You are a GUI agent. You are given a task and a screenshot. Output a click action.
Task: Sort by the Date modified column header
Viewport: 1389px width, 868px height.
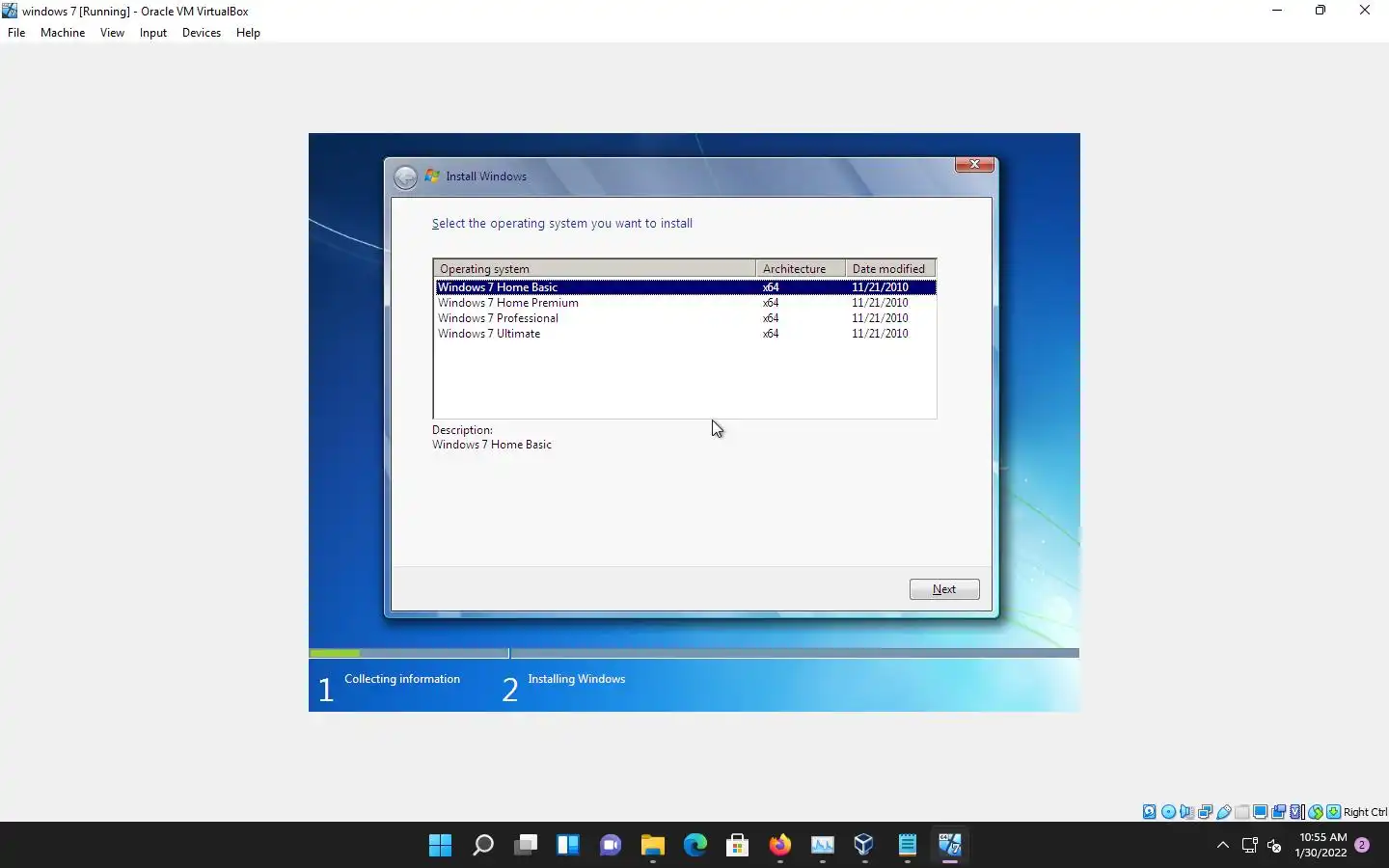(890, 268)
